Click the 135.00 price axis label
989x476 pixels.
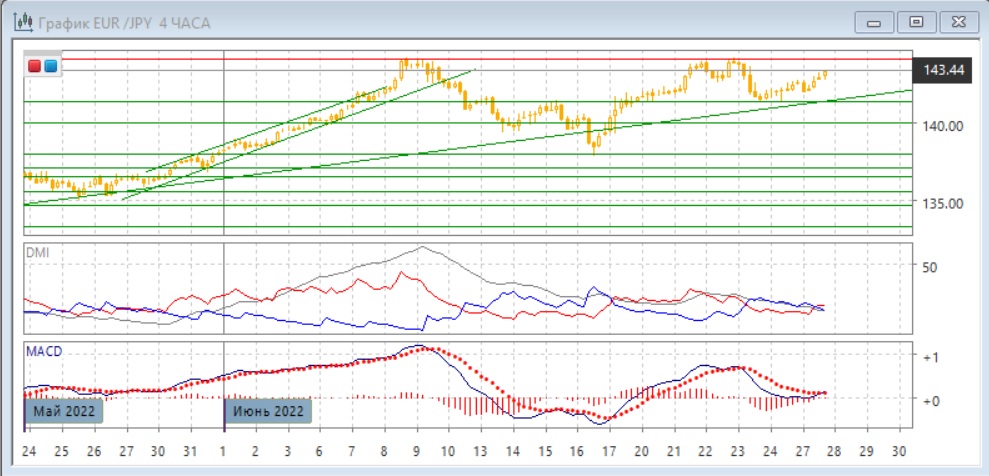point(942,203)
